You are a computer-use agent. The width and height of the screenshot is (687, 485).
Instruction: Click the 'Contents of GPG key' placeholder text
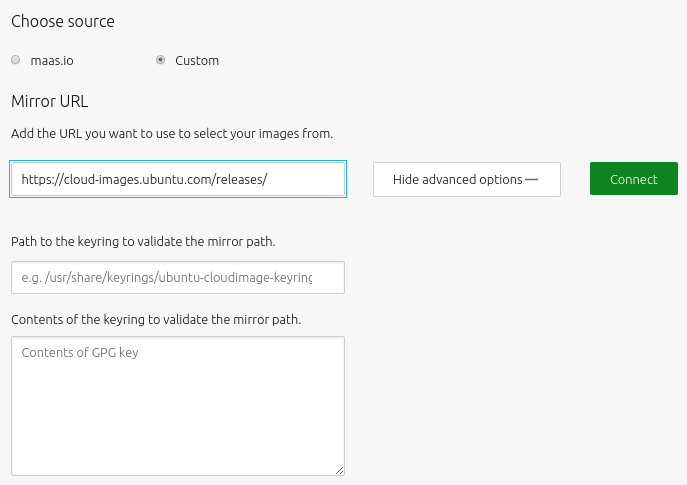point(80,353)
